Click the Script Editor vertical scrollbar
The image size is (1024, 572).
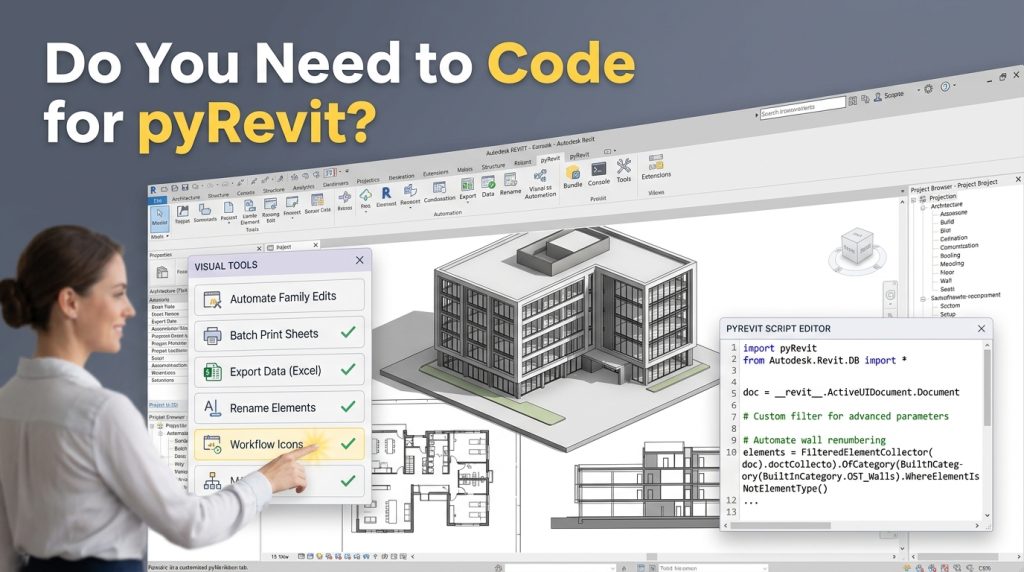pyautogui.click(x=987, y=388)
